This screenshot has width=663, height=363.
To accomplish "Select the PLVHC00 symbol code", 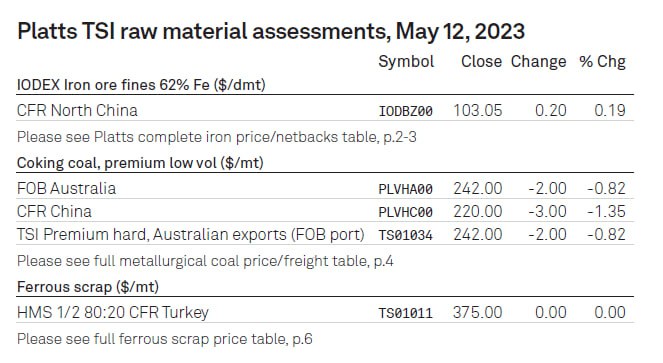I will click(x=405, y=212).
